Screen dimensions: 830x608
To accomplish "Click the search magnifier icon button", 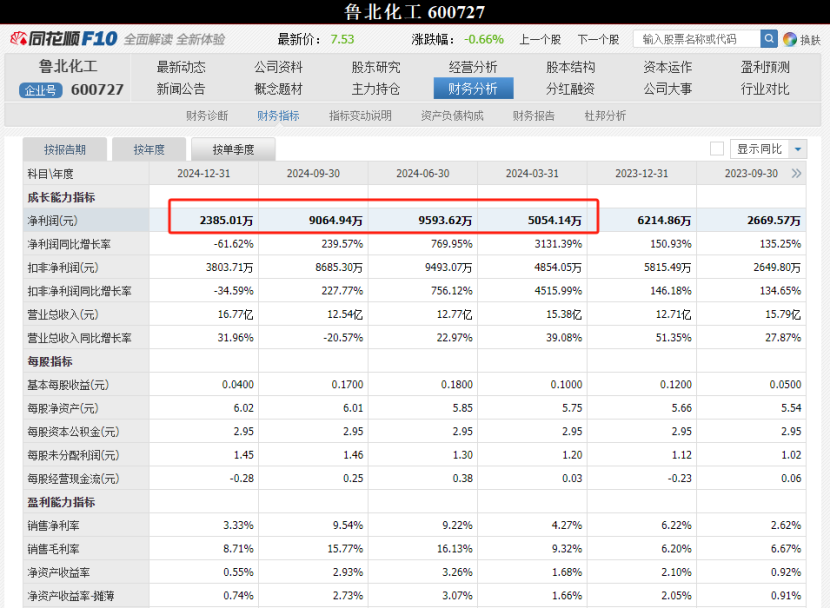I will 769,39.
